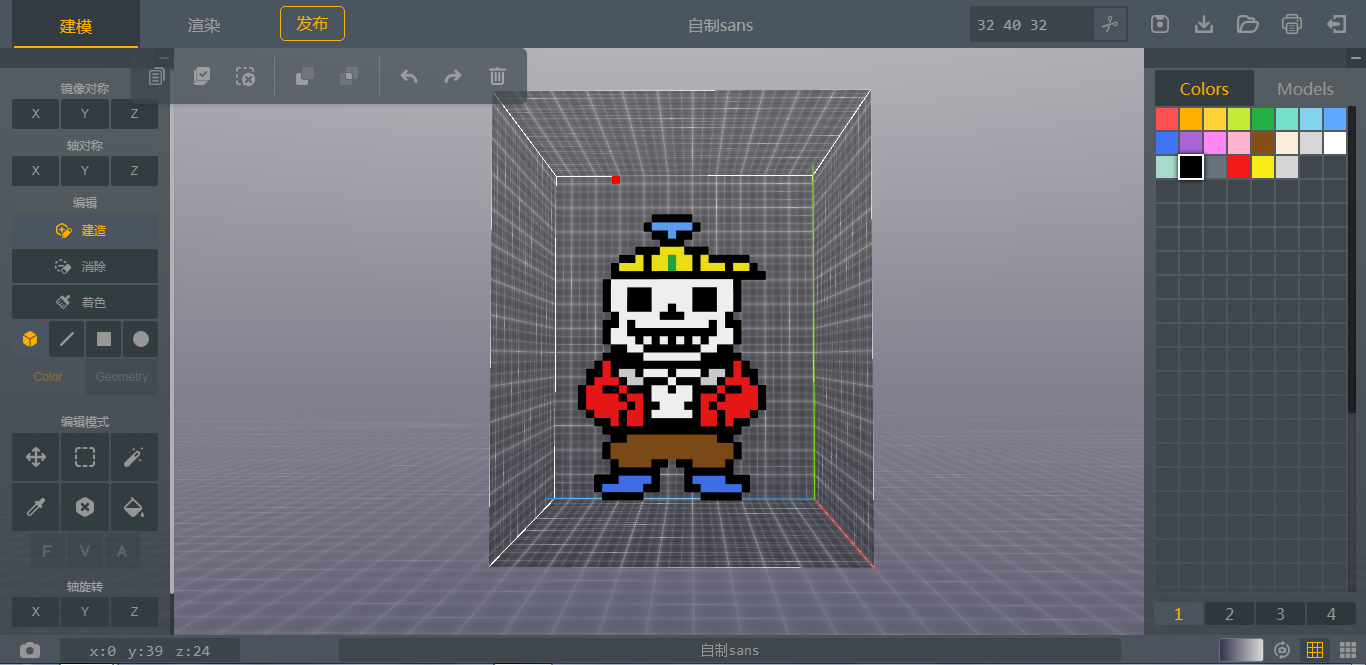
Task: Choose the single voxel cube brush
Action: point(30,339)
